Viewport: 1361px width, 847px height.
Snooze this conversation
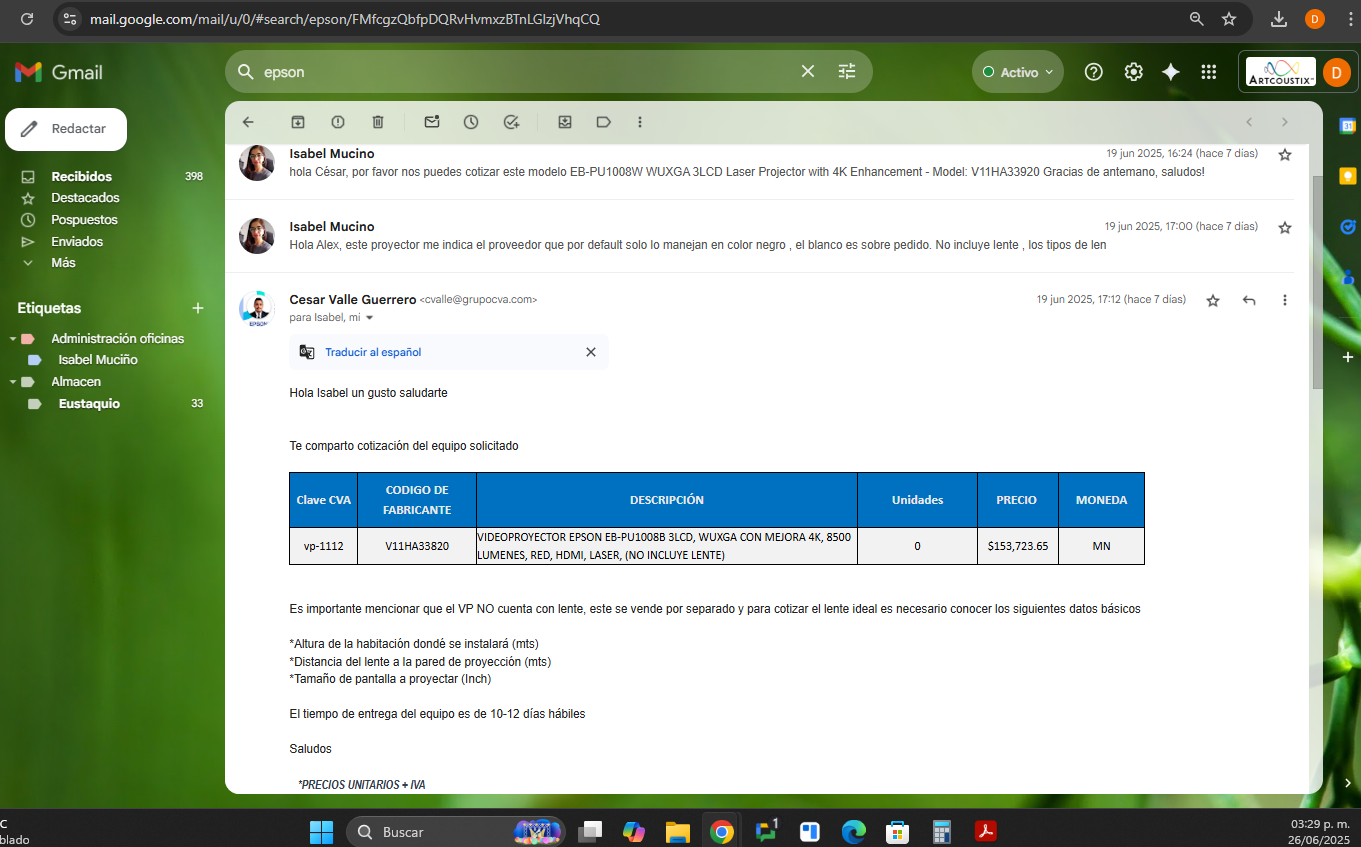coord(471,122)
